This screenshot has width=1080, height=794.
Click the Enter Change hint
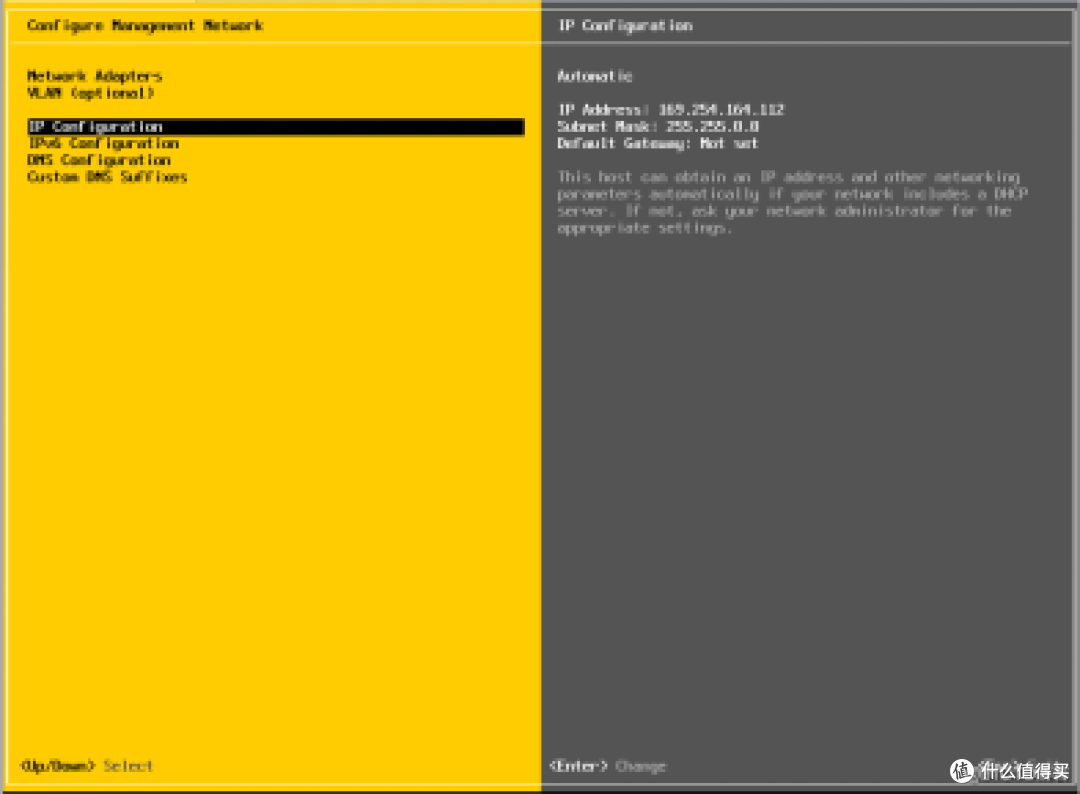(607, 766)
